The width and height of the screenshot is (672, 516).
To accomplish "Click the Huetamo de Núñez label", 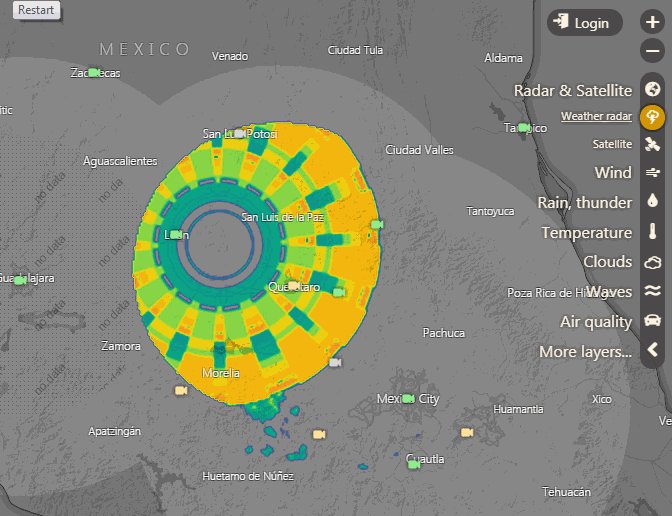I will coord(248,476).
